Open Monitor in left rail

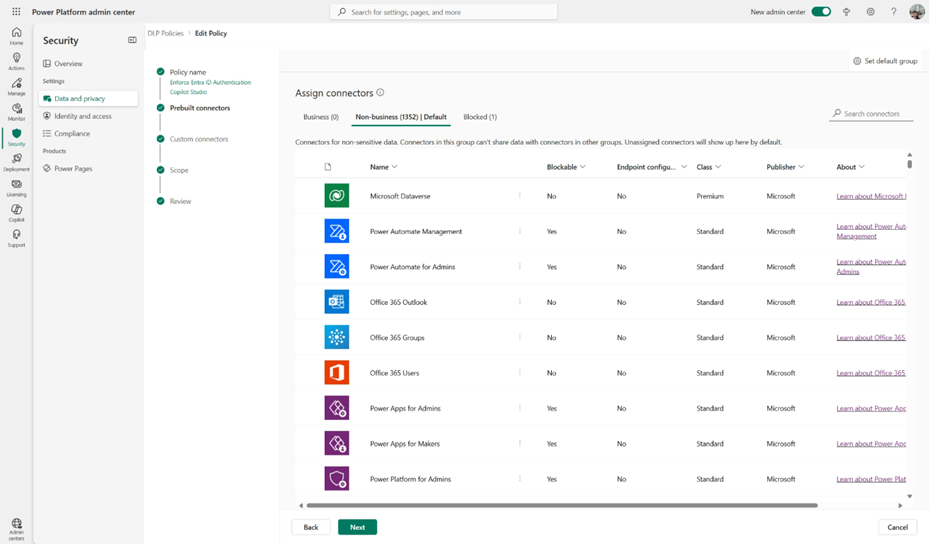click(17, 111)
